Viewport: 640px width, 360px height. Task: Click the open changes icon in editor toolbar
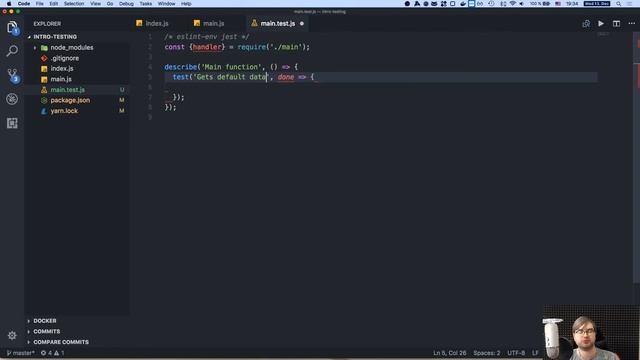click(x=586, y=24)
